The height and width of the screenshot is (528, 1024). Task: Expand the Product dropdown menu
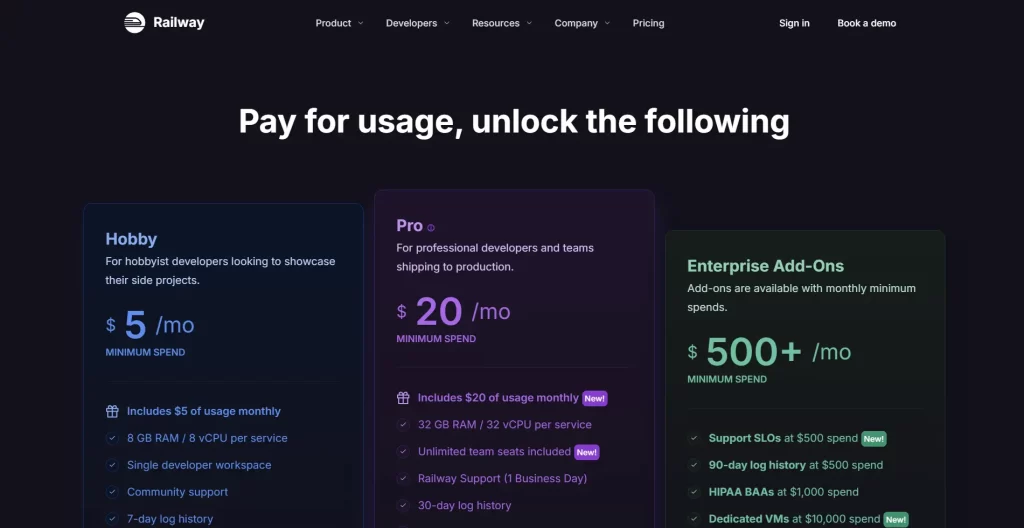point(340,23)
